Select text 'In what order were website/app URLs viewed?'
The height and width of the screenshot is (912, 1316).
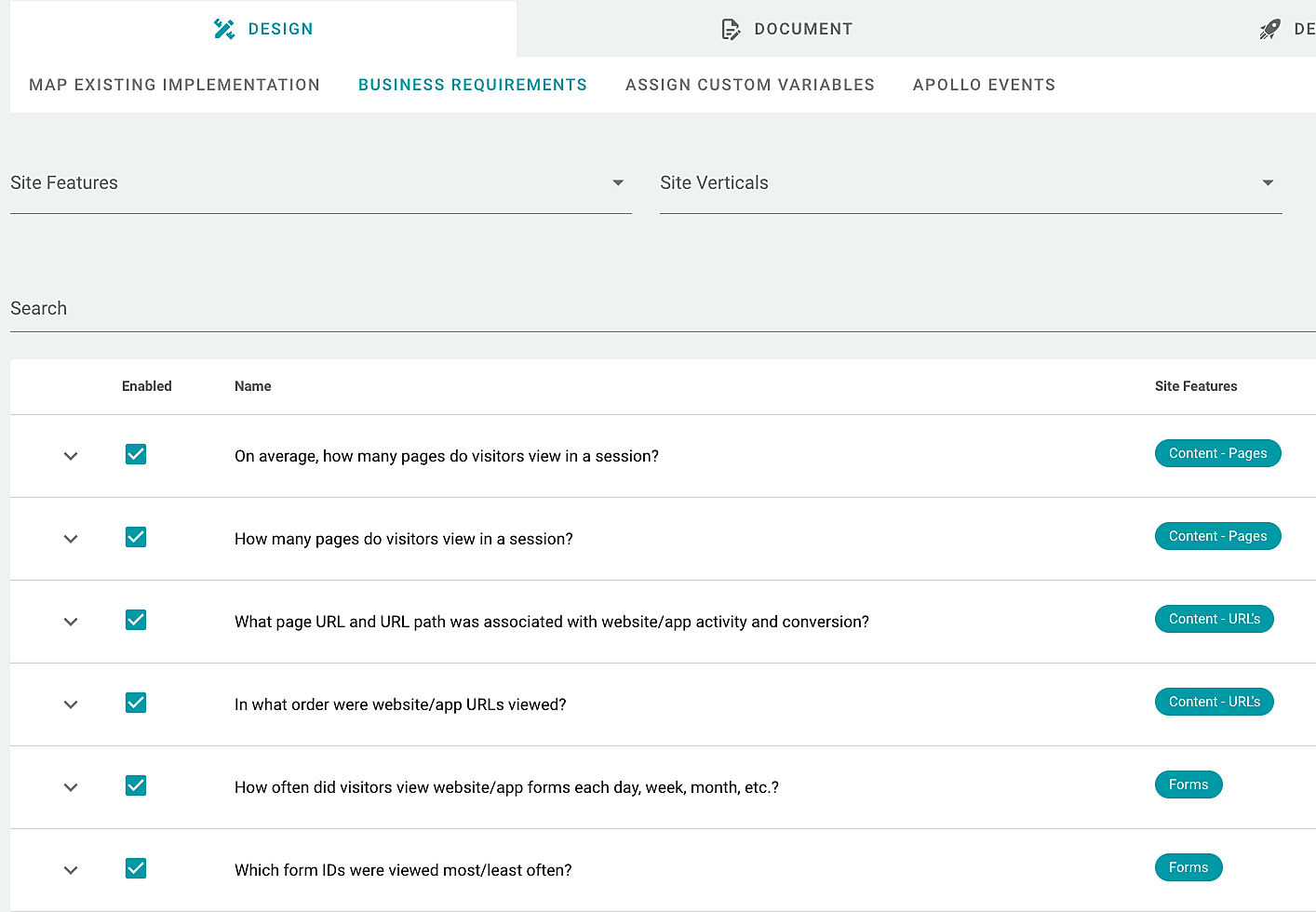click(x=400, y=704)
